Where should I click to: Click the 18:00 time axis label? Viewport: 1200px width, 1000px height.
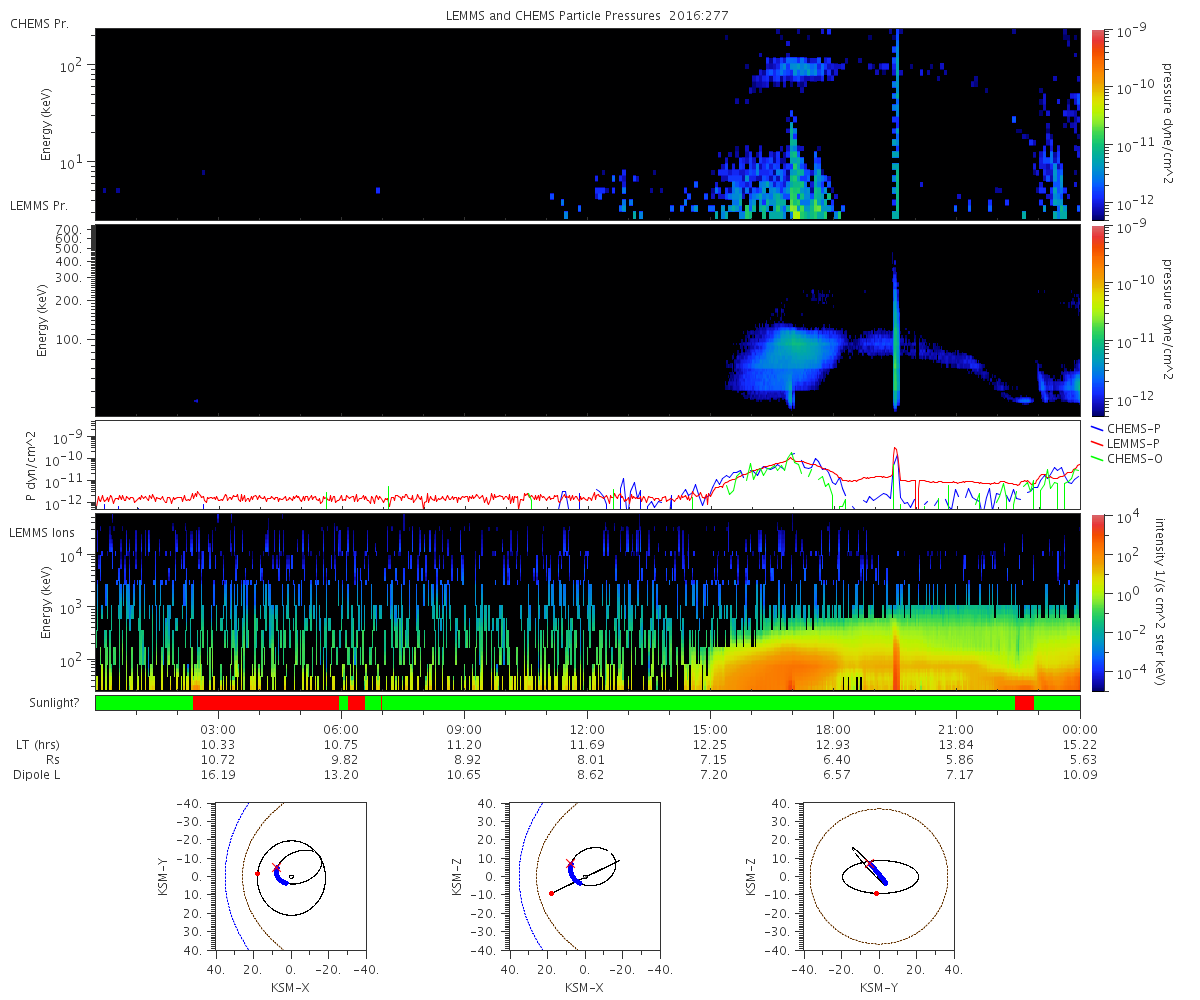(833, 730)
